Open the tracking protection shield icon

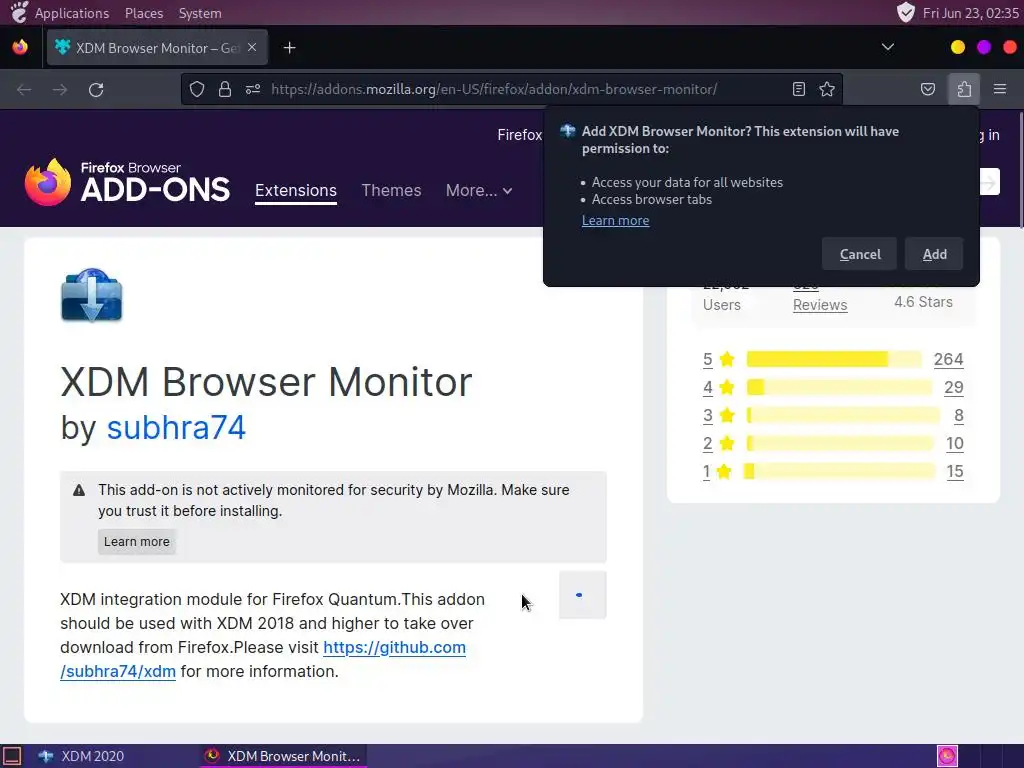pos(197,89)
